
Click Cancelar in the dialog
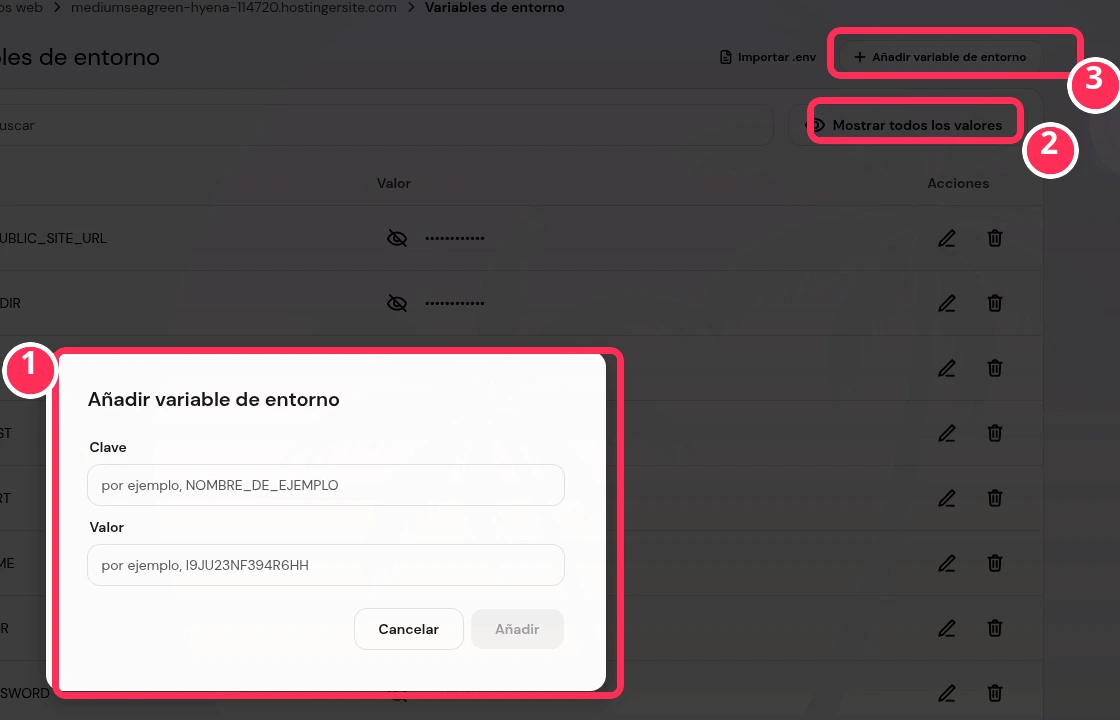click(x=409, y=629)
